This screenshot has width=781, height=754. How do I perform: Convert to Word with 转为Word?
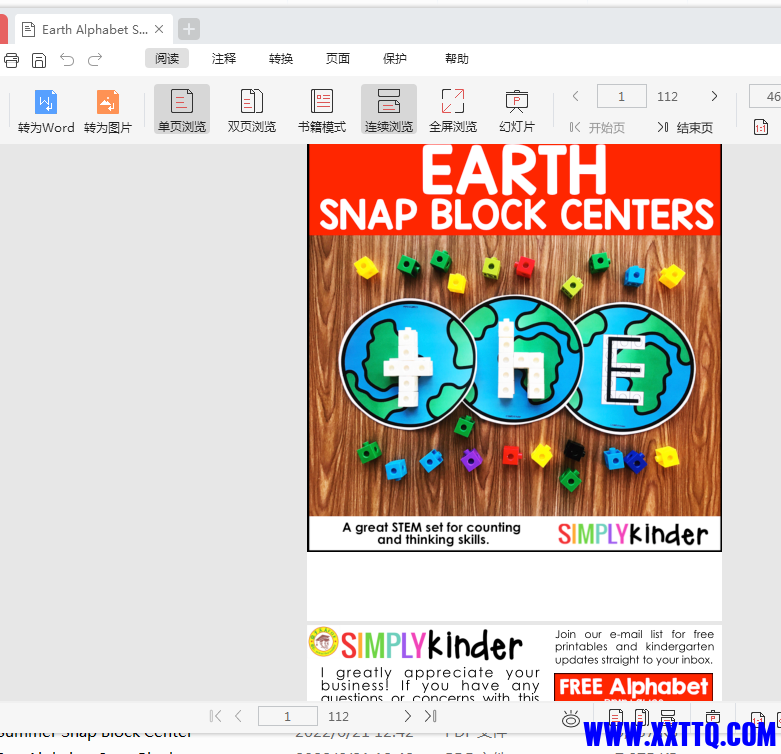point(46,111)
